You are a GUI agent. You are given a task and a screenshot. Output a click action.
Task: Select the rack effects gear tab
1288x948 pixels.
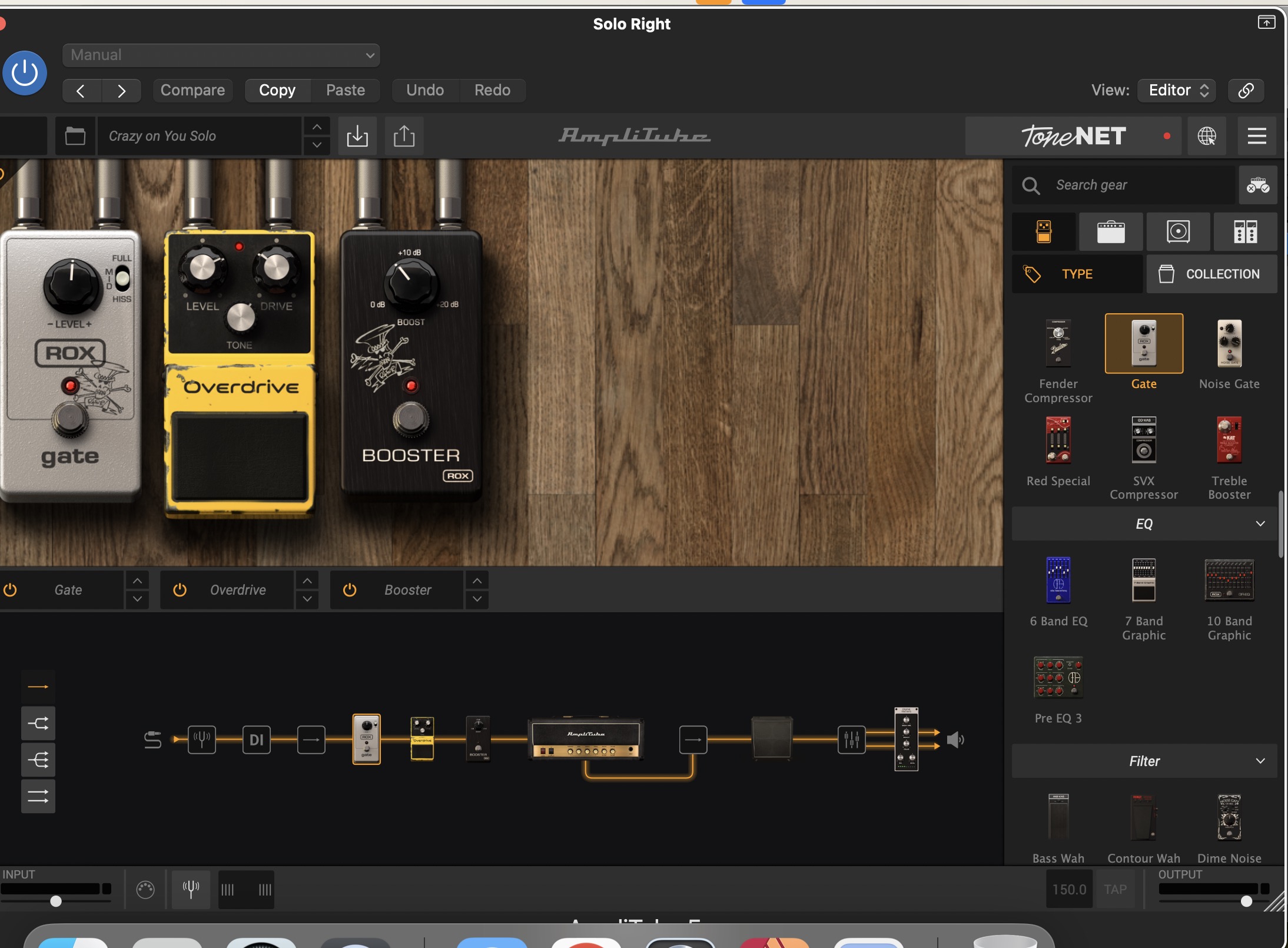pos(1245,231)
